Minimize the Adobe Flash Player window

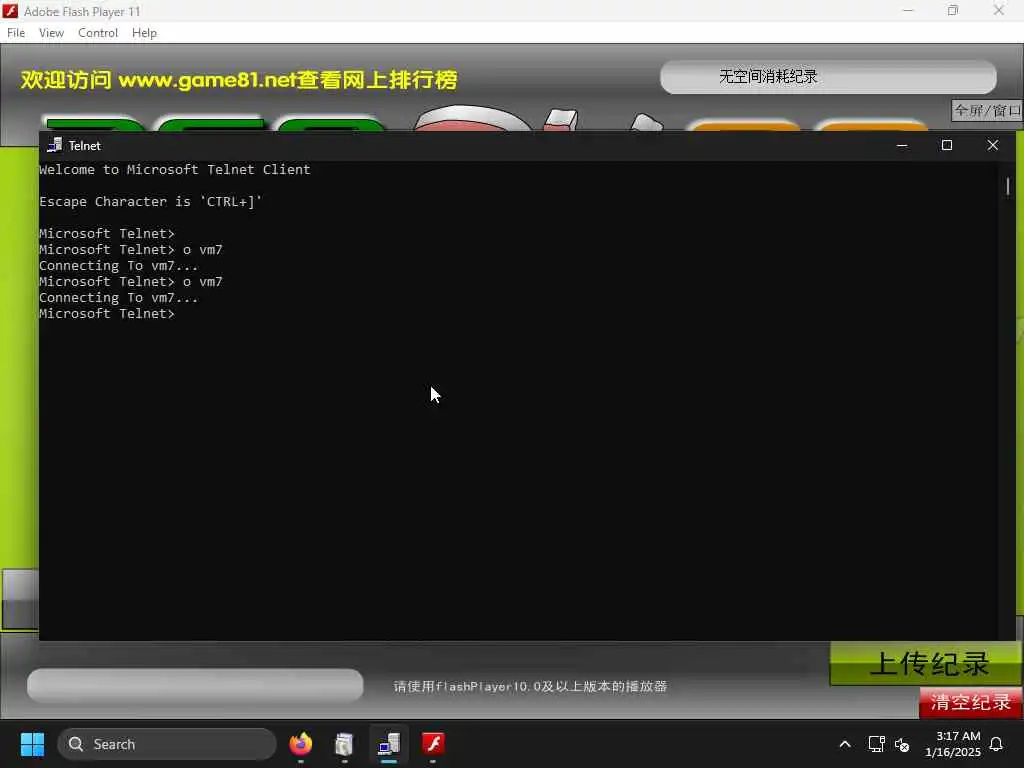click(908, 10)
